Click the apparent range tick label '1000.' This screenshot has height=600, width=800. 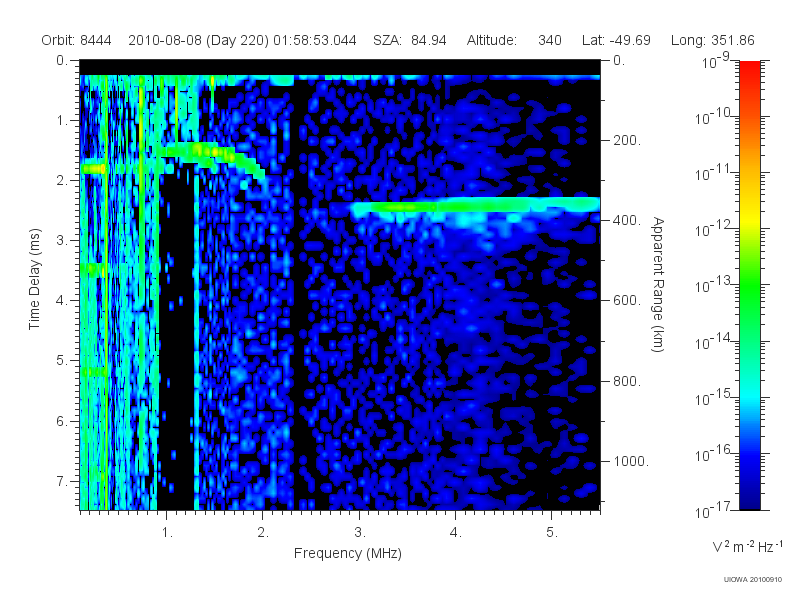pyautogui.click(x=631, y=461)
